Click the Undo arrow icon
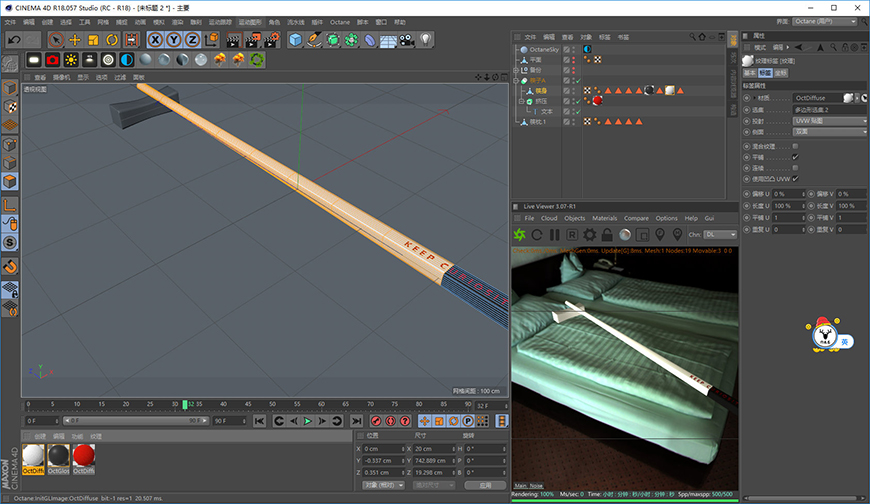The width and height of the screenshot is (870, 504). (14, 40)
